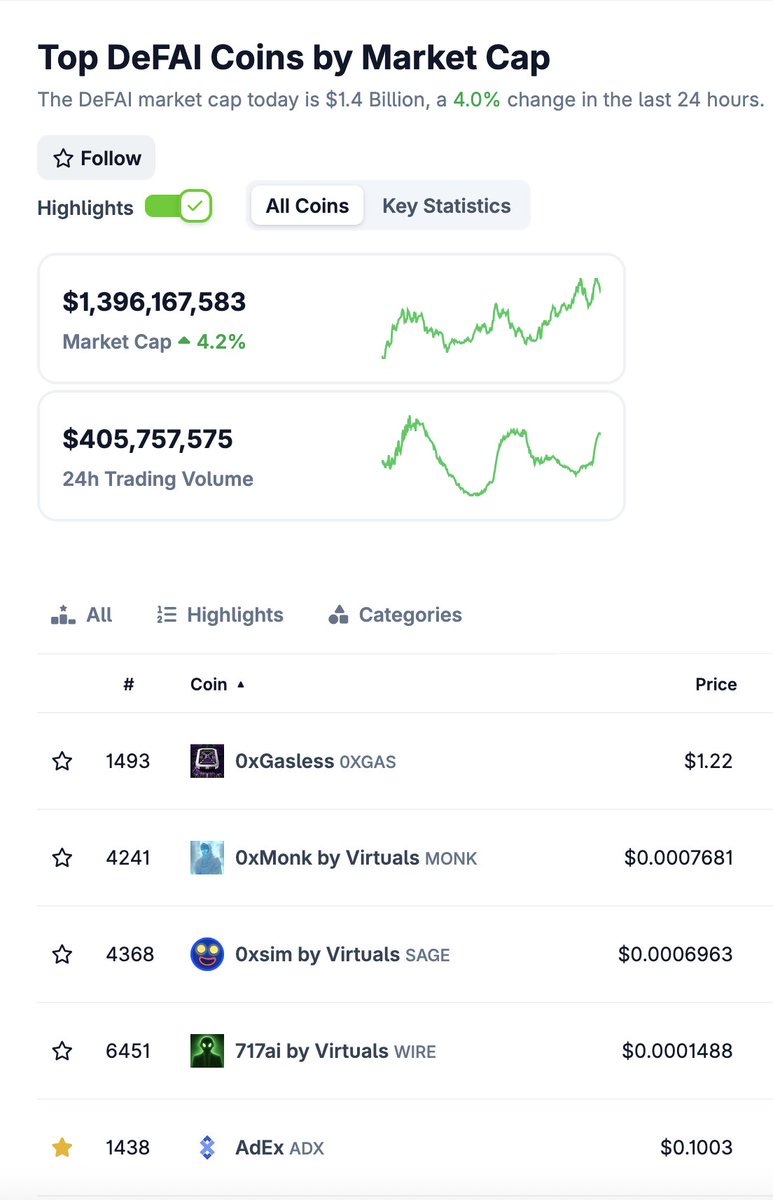This screenshot has width=773, height=1200.
Task: Click the numbered list icon beside Highlights
Action: 166,615
